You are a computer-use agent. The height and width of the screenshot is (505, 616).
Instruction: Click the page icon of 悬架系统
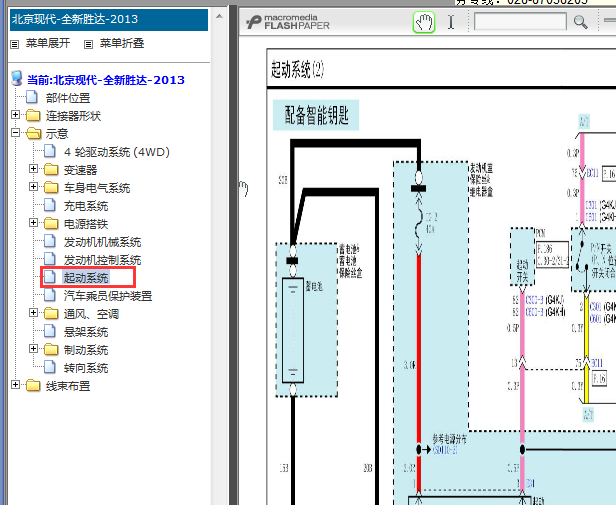50,331
